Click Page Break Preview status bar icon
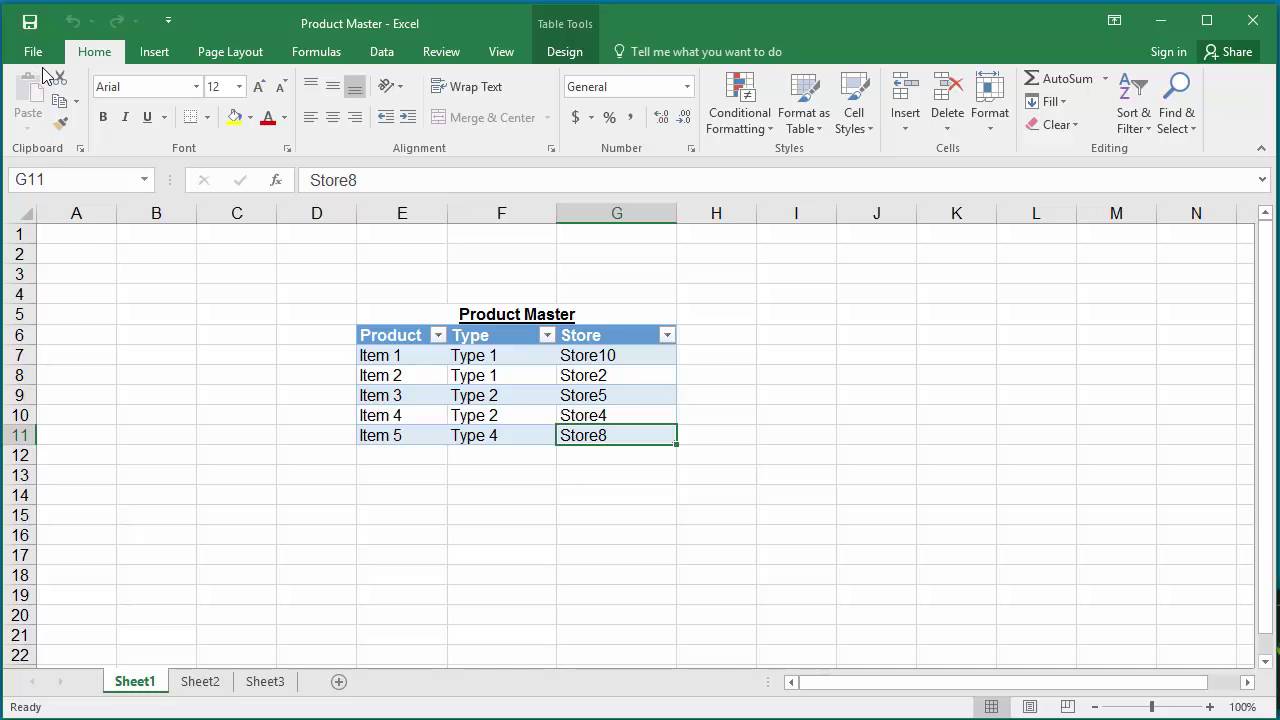This screenshot has width=1280, height=720. 1068,707
